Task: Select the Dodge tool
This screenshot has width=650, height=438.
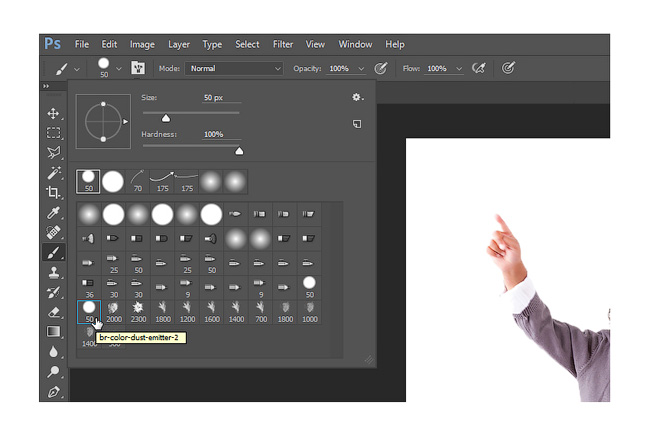Action: tap(53, 372)
